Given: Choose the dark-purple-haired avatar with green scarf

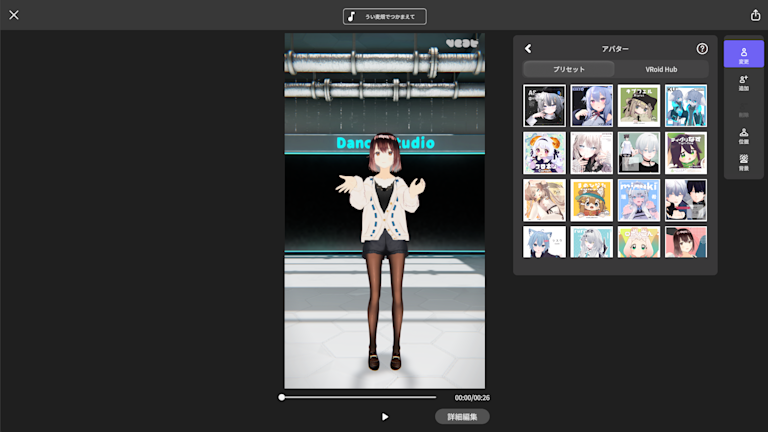Looking at the screenshot, I should click(x=686, y=153).
